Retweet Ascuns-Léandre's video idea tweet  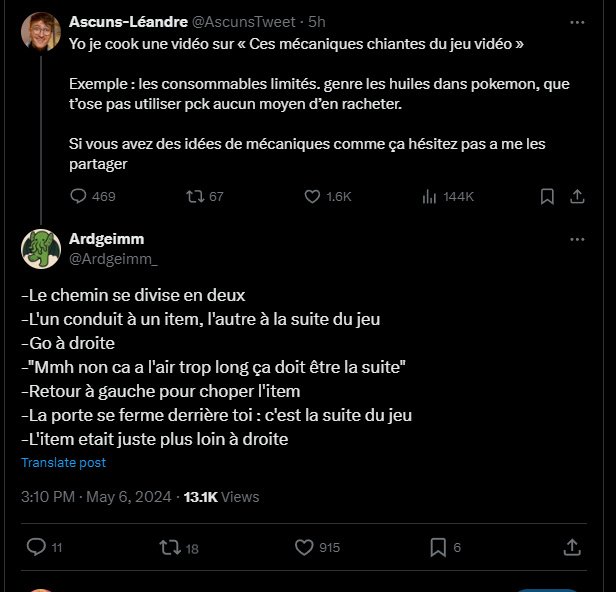(x=195, y=197)
